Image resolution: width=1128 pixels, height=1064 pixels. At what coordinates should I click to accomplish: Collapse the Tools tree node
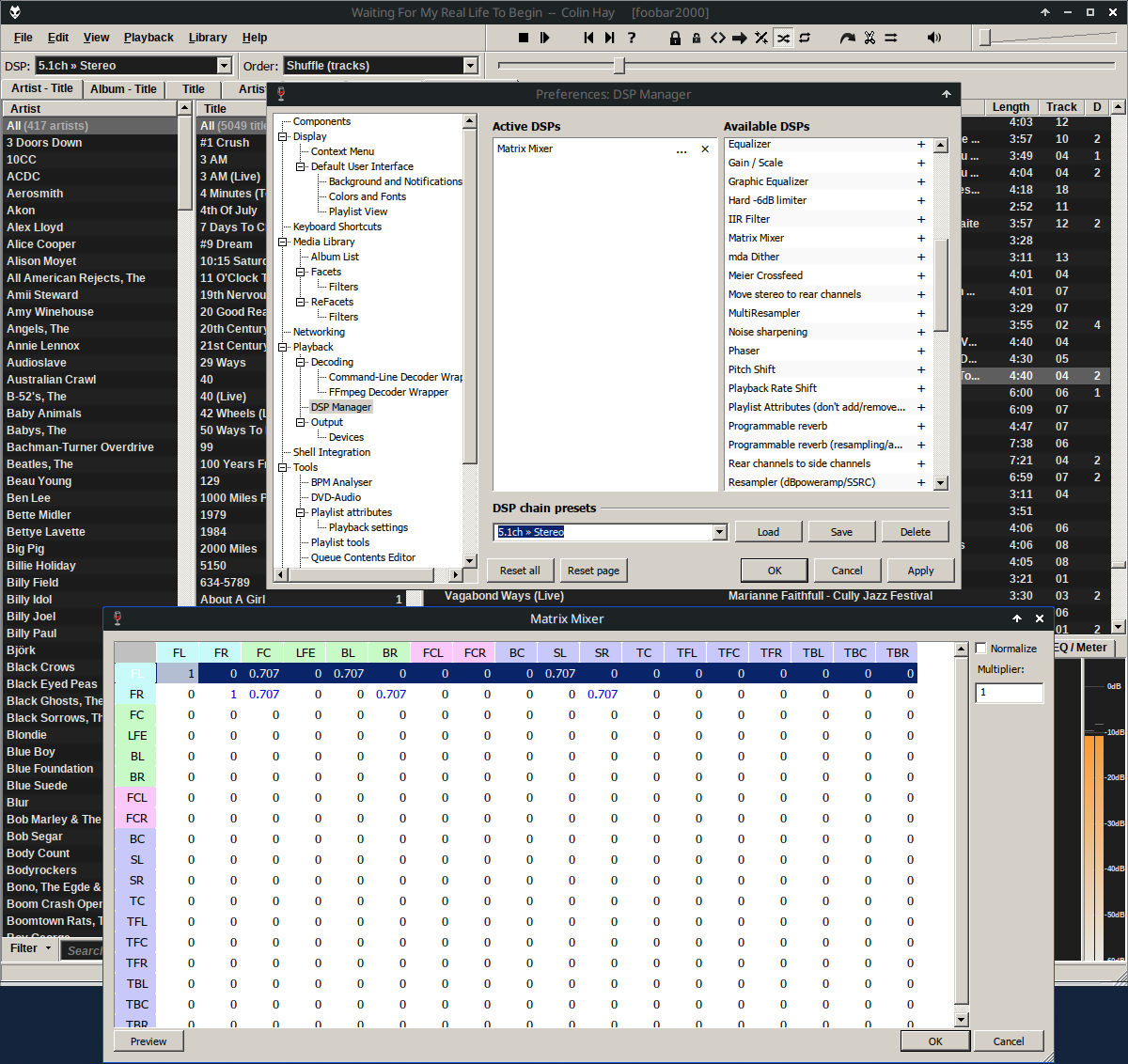click(x=283, y=467)
